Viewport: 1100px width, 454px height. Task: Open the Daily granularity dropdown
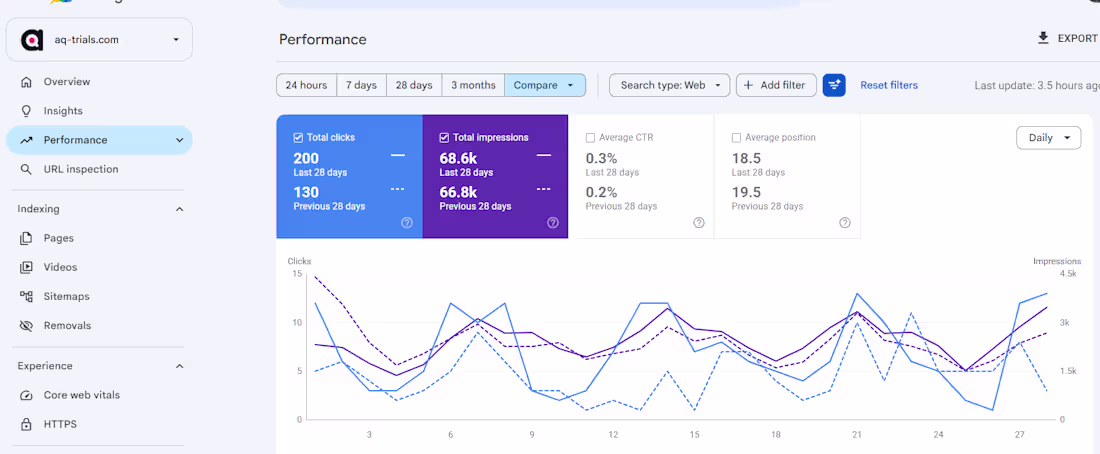pyautogui.click(x=1048, y=138)
